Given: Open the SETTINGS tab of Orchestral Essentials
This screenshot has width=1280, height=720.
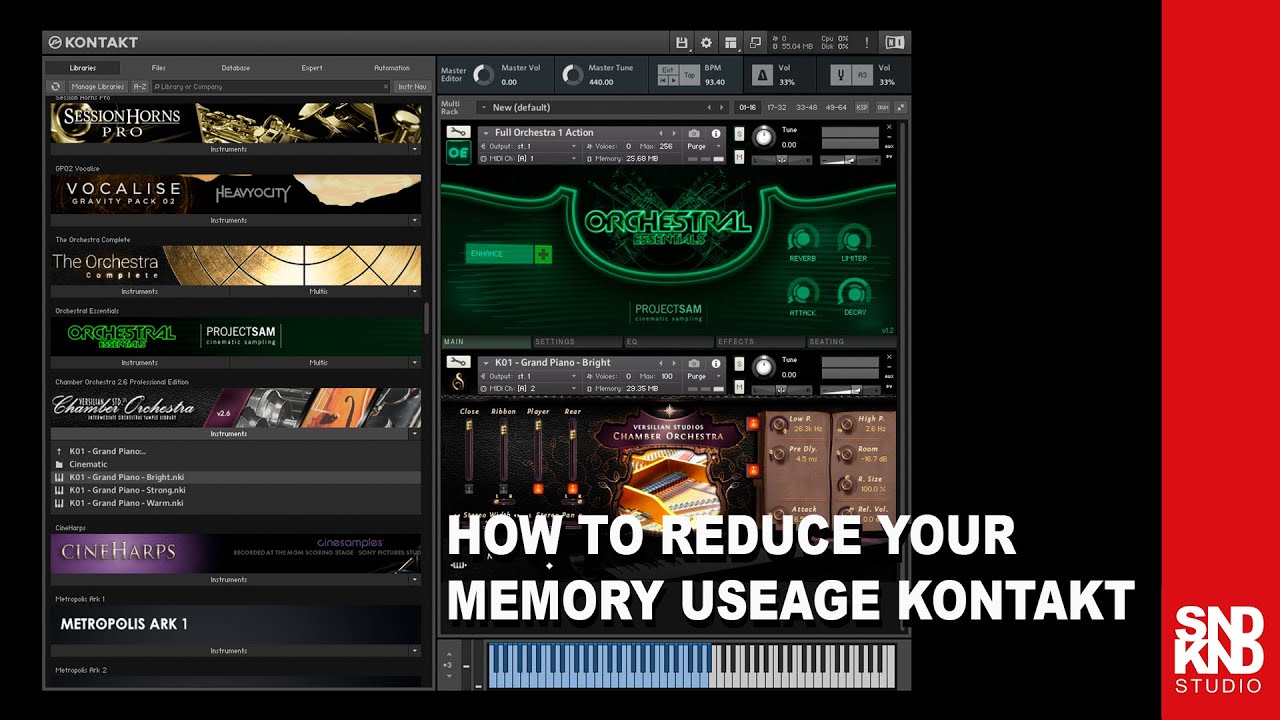Looking at the screenshot, I should tap(577, 342).
